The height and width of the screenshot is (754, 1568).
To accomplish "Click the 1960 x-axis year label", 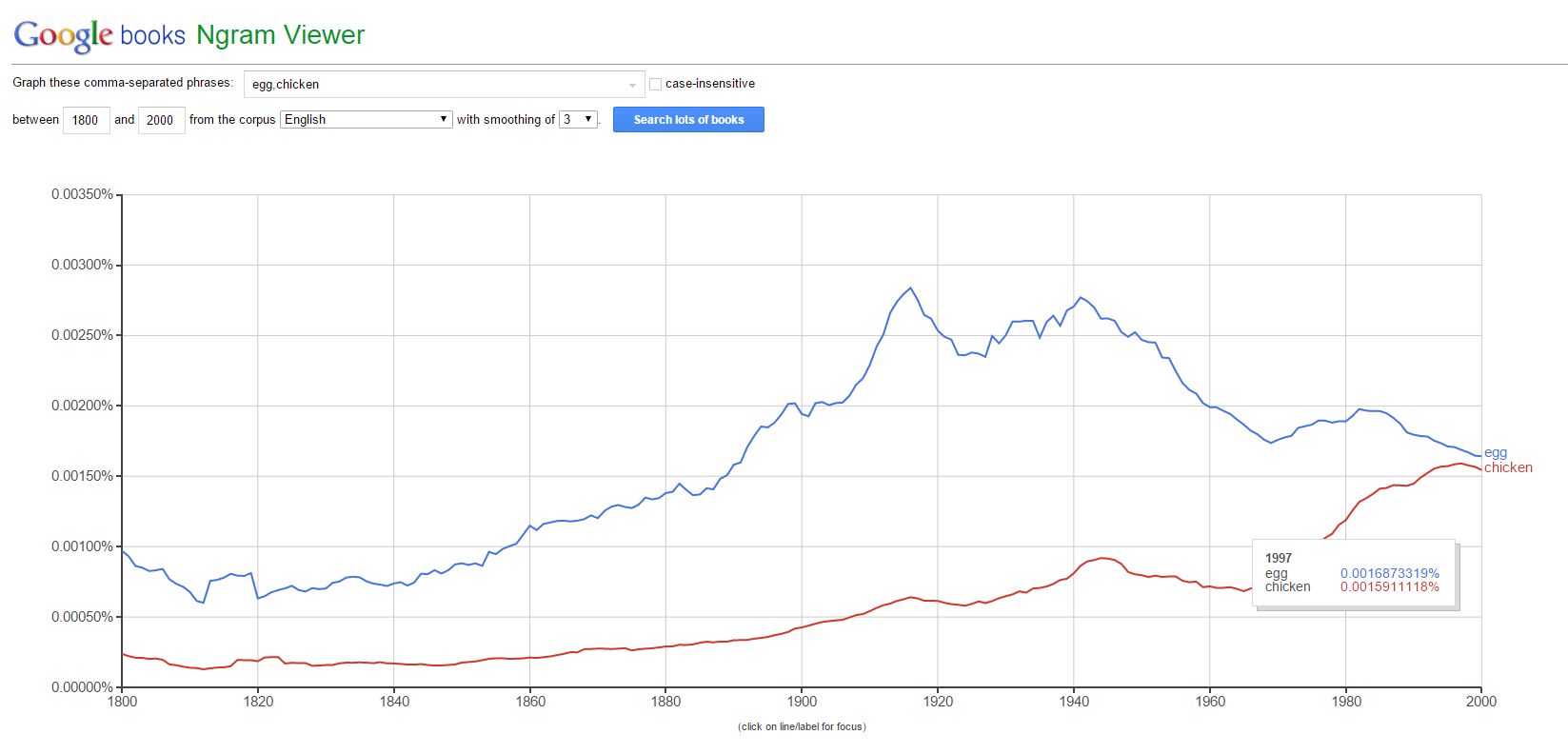I will pos(1209,702).
